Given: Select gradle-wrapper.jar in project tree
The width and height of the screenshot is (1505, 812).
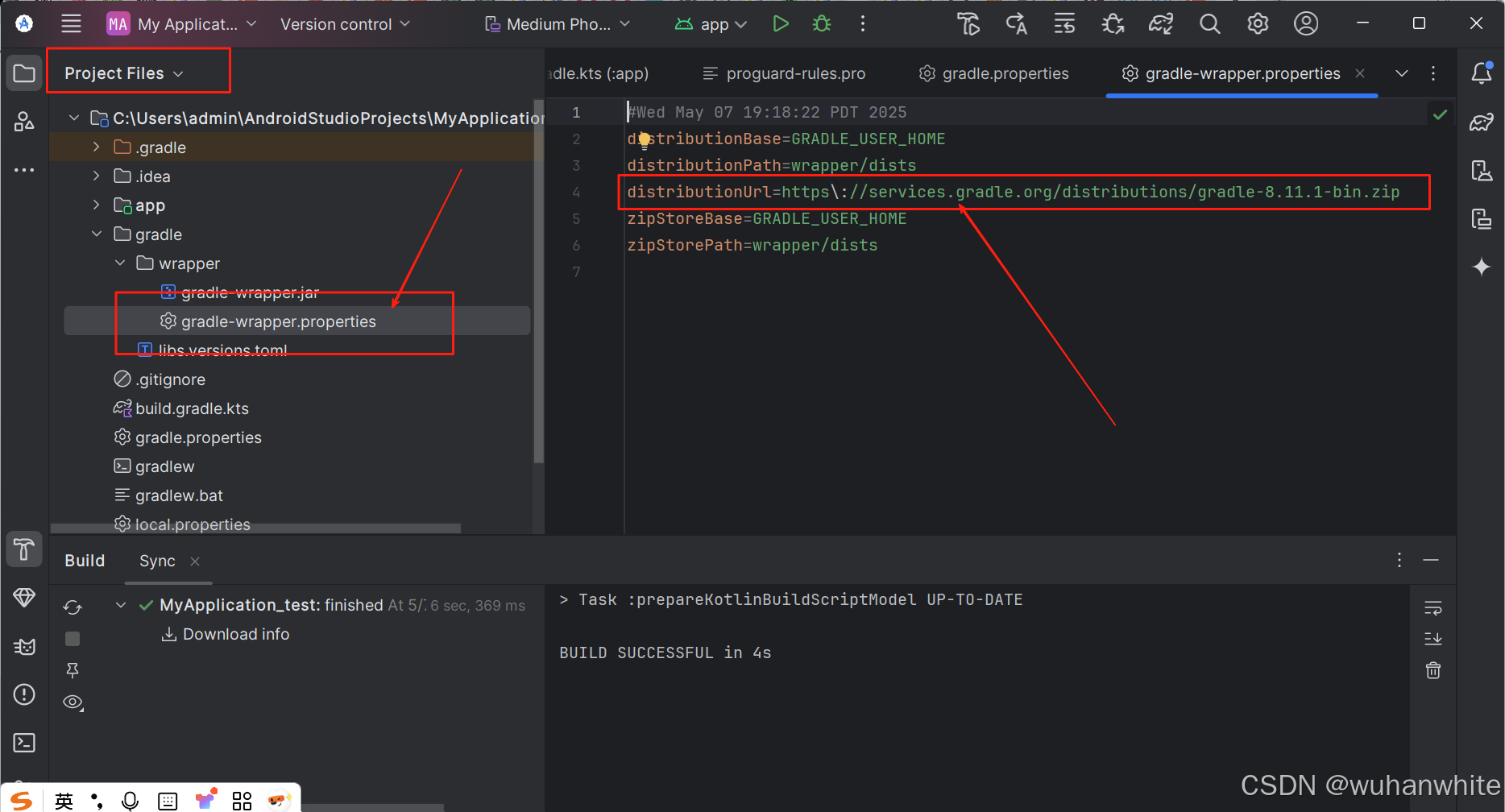Looking at the screenshot, I should tap(240, 292).
